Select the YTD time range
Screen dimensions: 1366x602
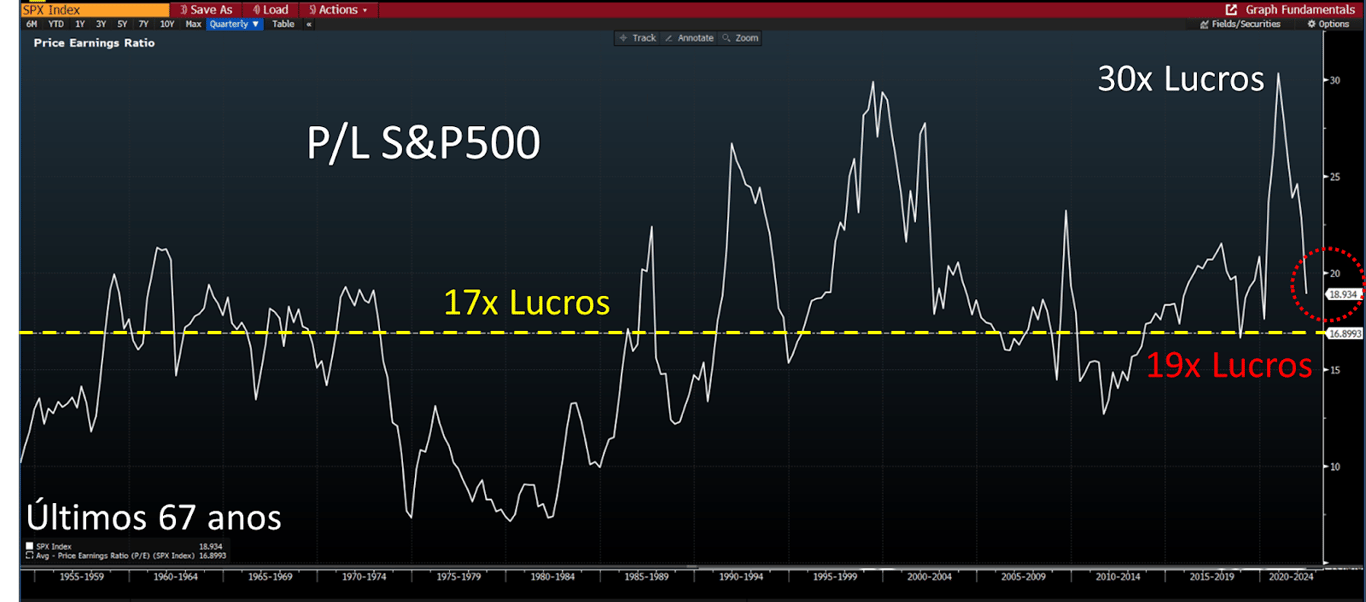(56, 24)
